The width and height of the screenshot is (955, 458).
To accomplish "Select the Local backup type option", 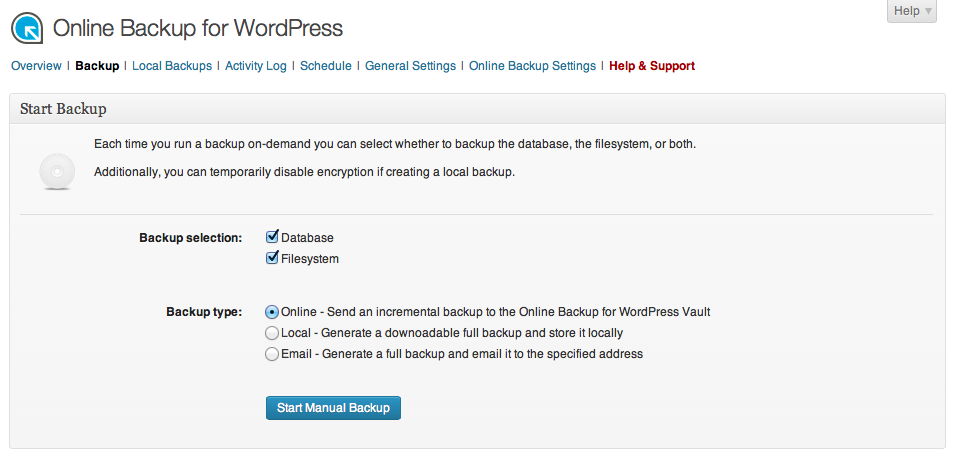I will point(272,333).
